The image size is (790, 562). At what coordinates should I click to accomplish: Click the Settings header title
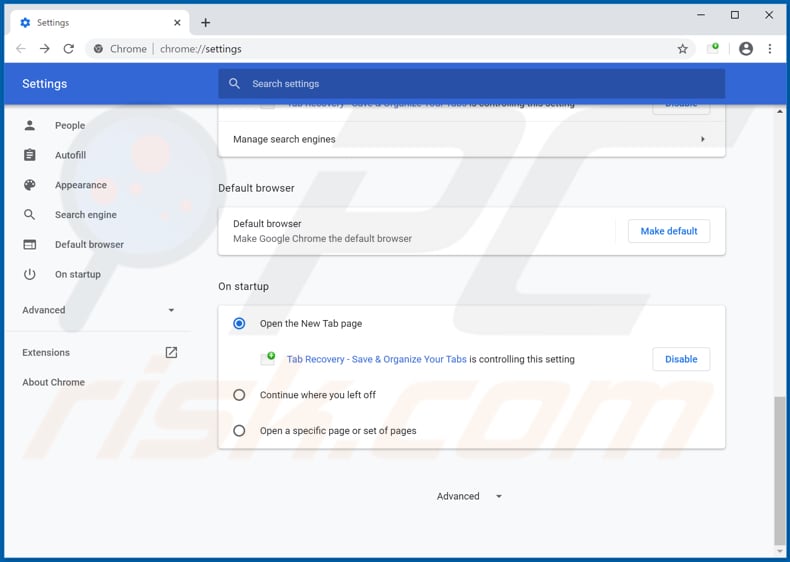point(44,84)
